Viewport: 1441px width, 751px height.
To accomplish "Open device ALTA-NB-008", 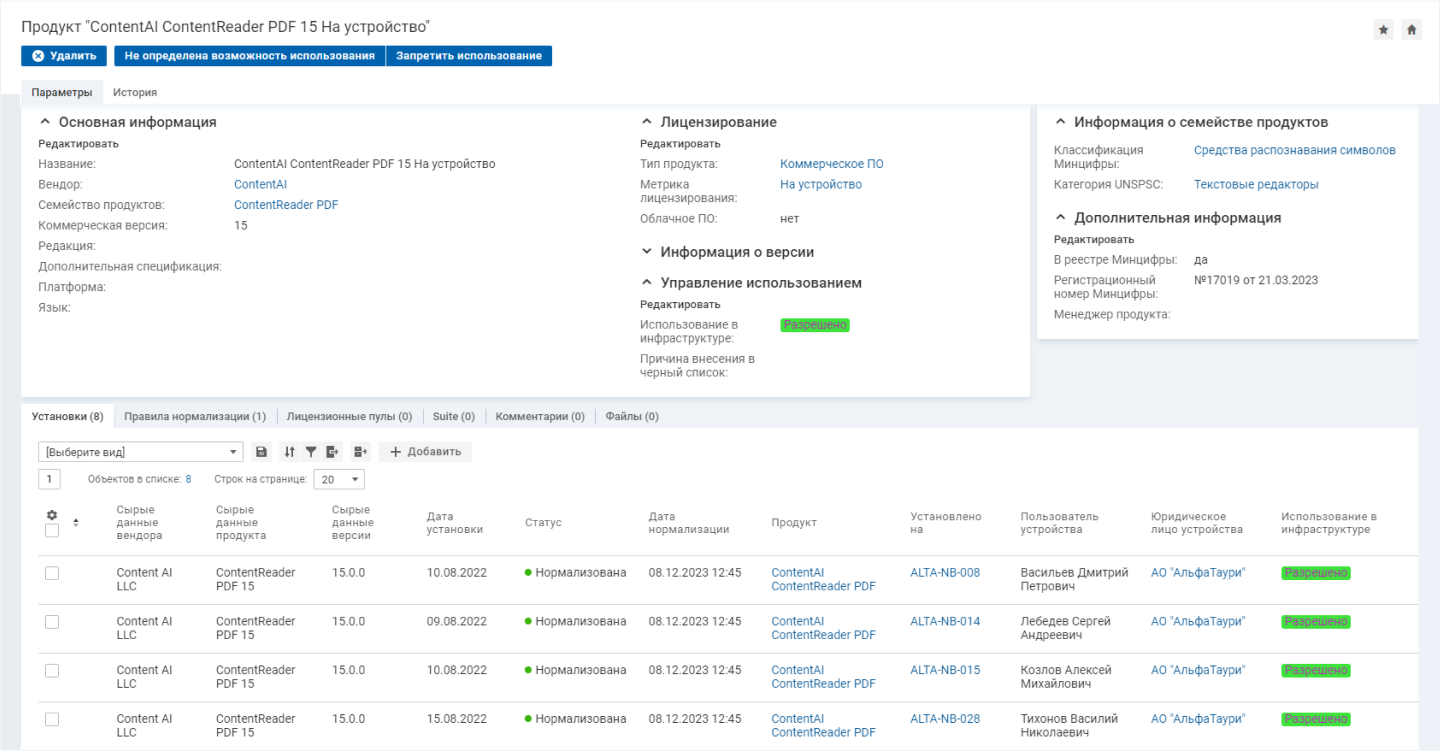I will 945,573.
